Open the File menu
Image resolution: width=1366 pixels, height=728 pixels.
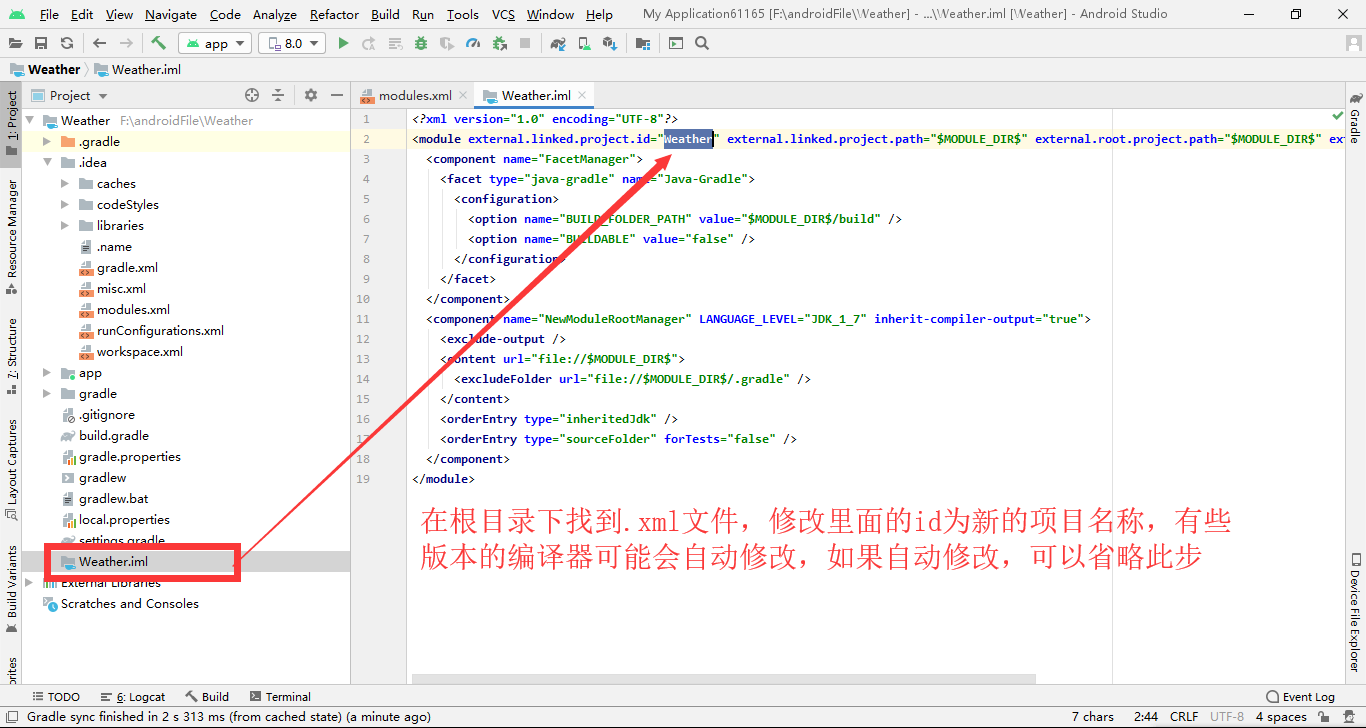point(49,14)
